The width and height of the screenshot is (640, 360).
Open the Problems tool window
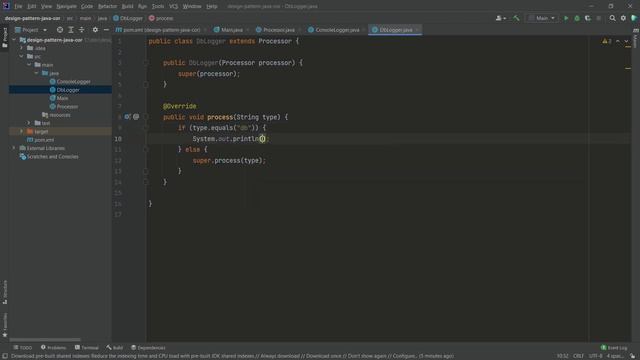(53, 348)
